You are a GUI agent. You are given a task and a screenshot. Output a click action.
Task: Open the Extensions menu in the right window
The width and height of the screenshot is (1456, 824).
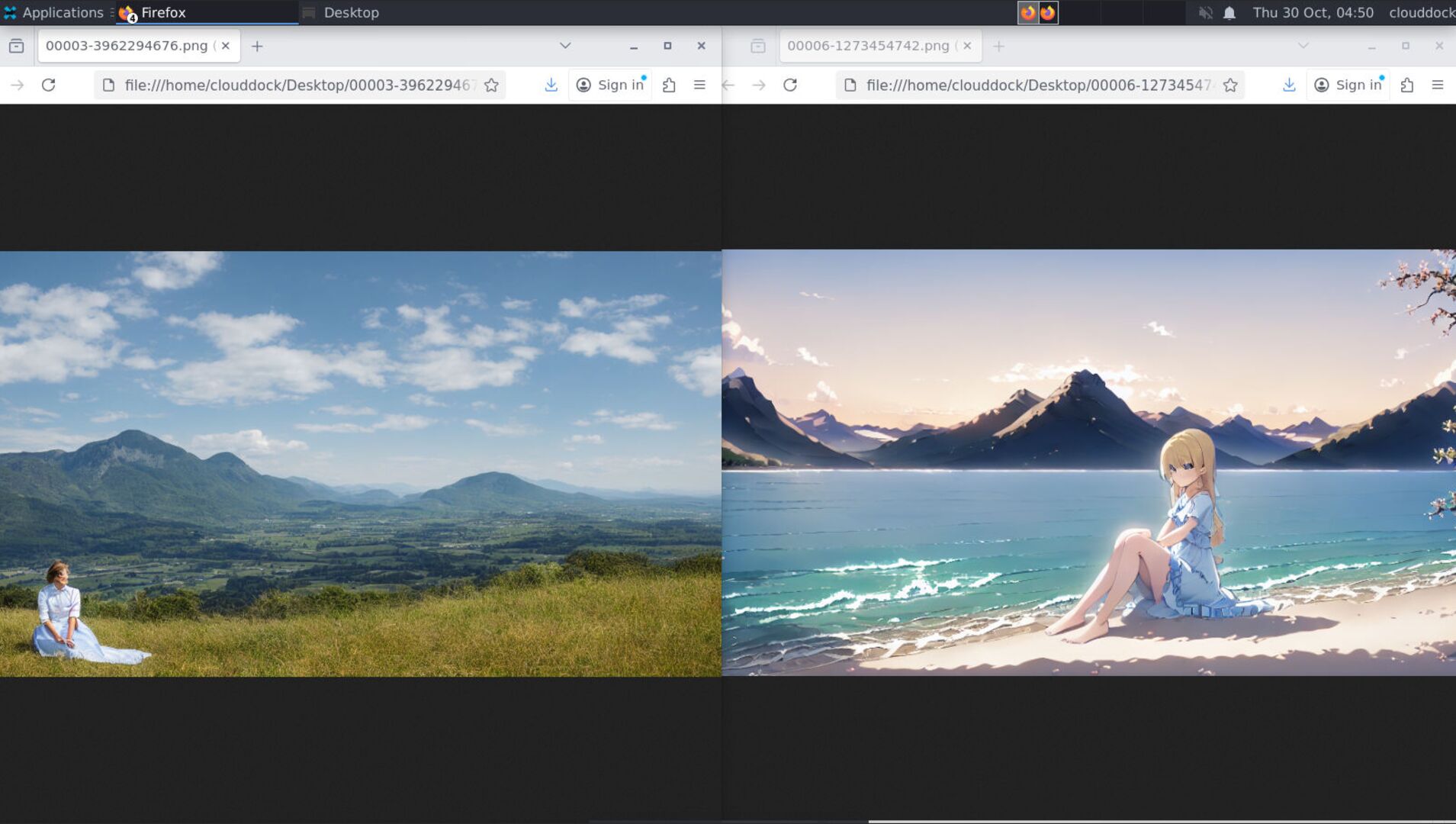point(1407,85)
